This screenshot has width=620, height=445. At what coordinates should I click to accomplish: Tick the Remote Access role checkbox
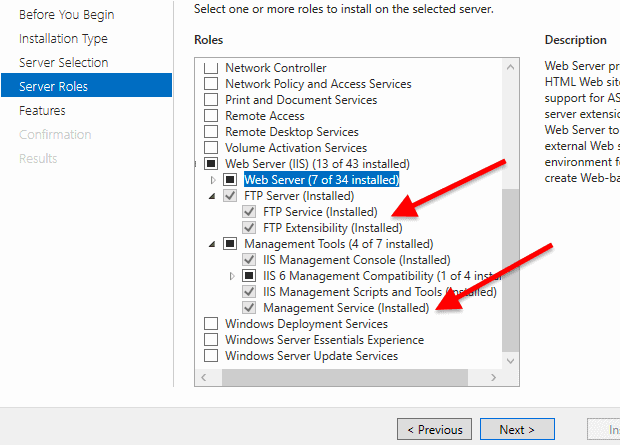211,116
